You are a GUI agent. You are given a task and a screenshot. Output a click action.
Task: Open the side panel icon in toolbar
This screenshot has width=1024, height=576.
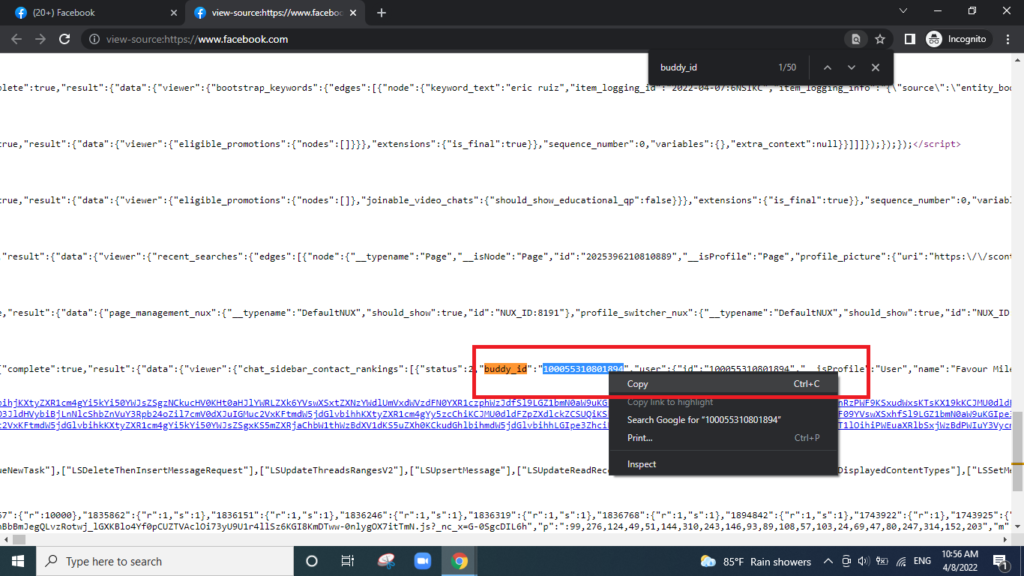click(x=910, y=39)
